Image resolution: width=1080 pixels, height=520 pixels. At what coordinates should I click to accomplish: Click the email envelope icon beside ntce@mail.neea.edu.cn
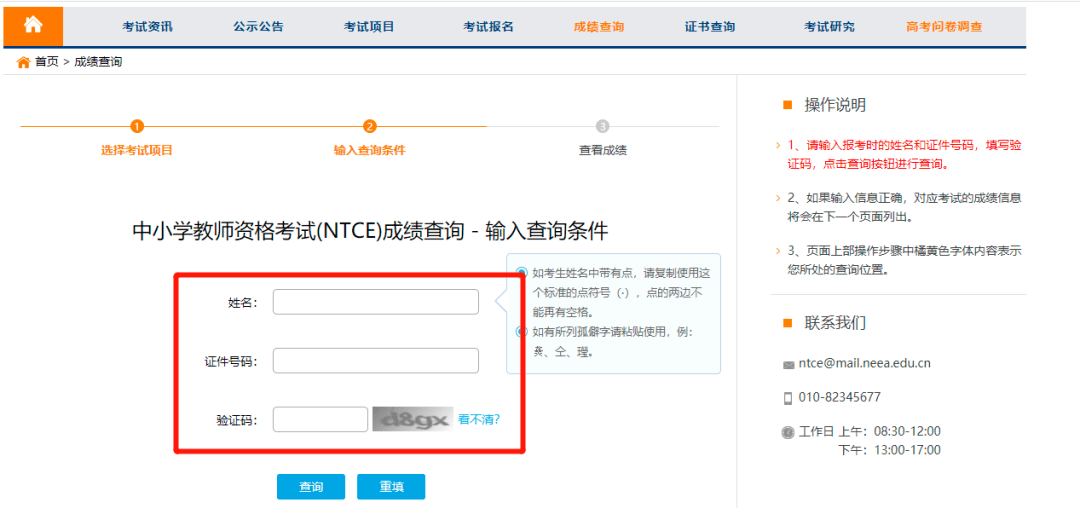click(x=789, y=365)
